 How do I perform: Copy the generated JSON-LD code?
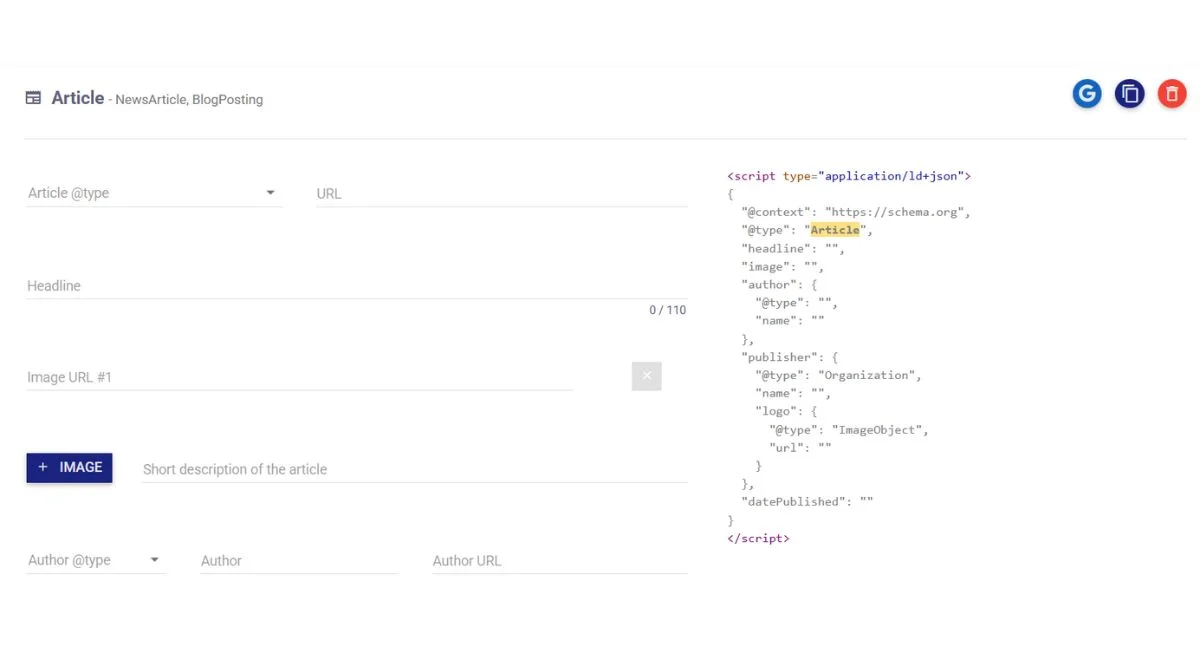click(1130, 94)
